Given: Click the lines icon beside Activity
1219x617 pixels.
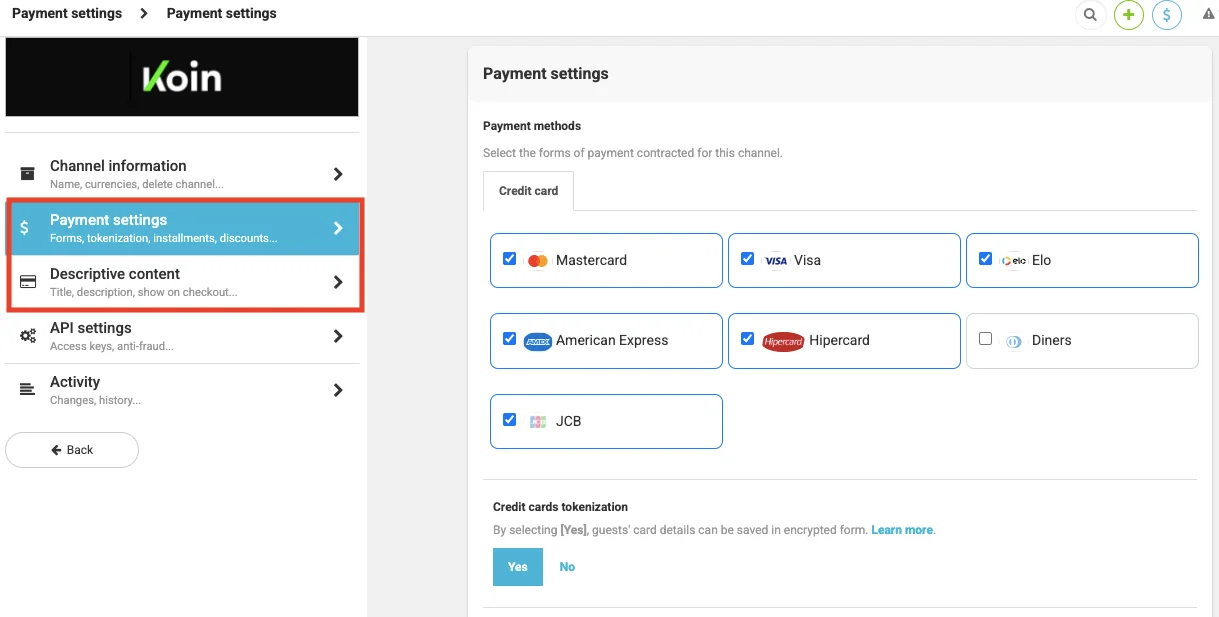Looking at the screenshot, I should point(28,389).
